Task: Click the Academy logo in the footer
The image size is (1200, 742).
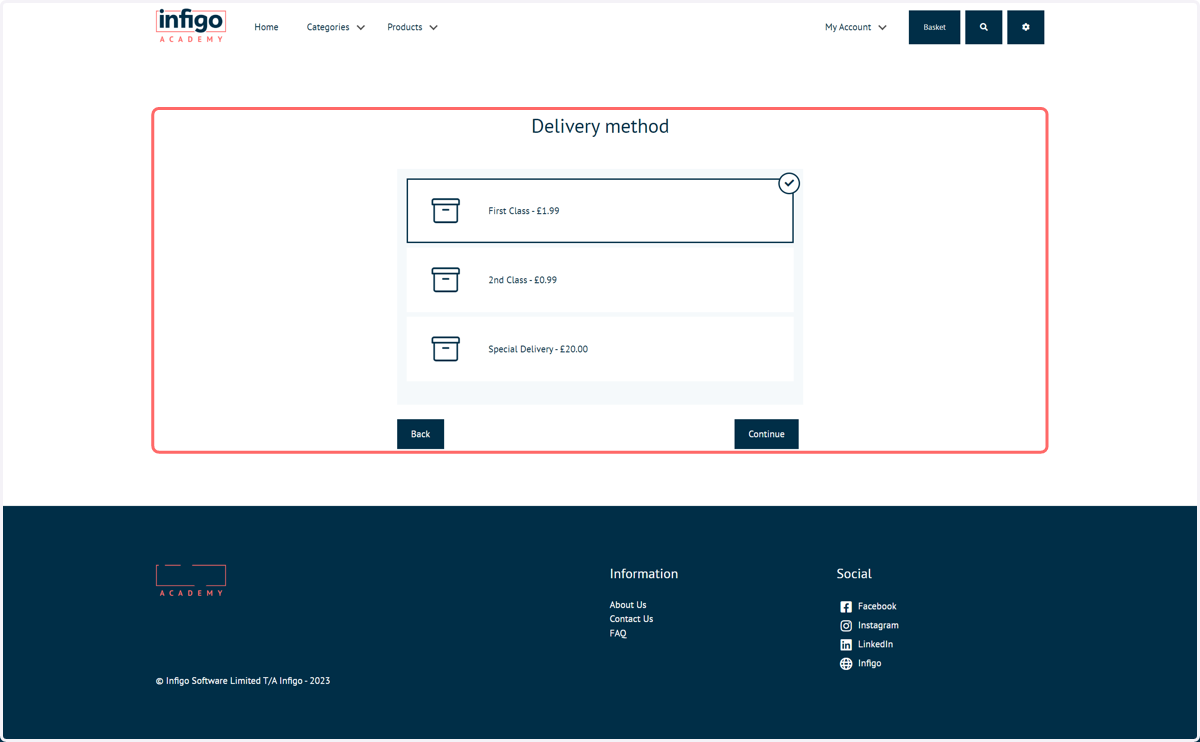Action: click(191, 581)
